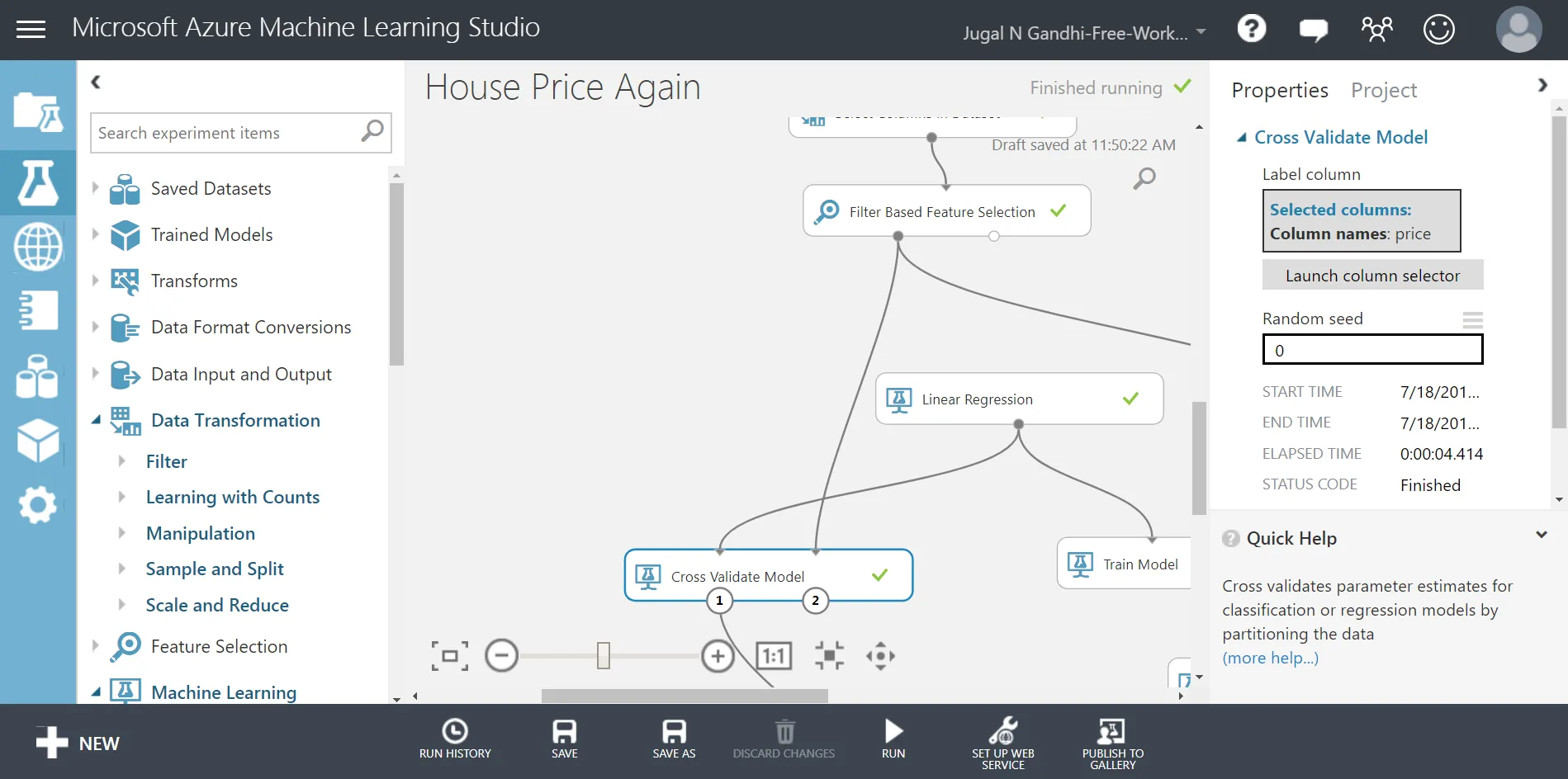
Task: Switch to the Project tab
Action: coord(1384,90)
